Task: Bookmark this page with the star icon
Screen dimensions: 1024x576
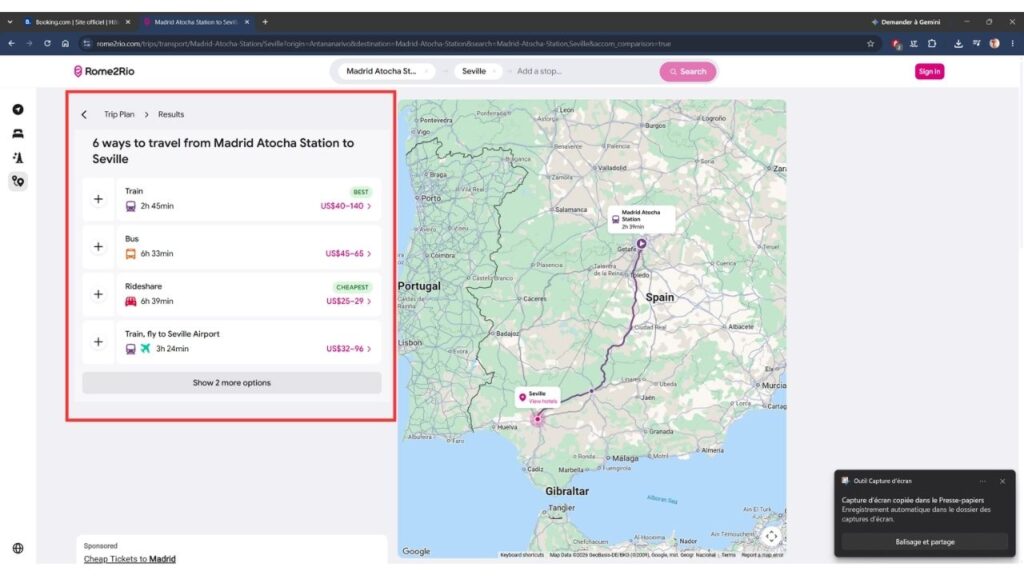Action: (x=871, y=44)
